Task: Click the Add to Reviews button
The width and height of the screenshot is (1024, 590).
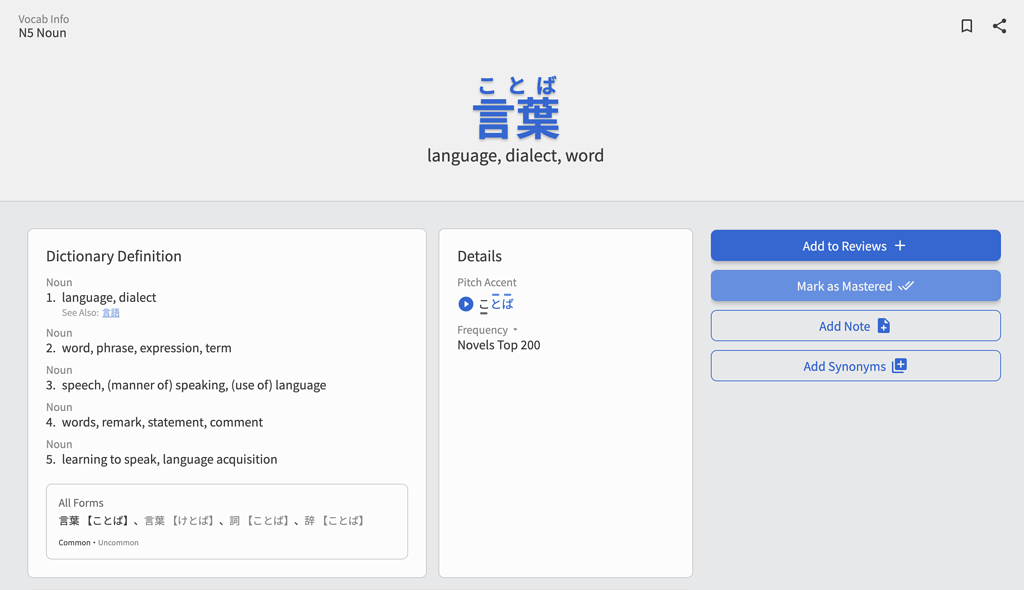Action: [x=856, y=246]
